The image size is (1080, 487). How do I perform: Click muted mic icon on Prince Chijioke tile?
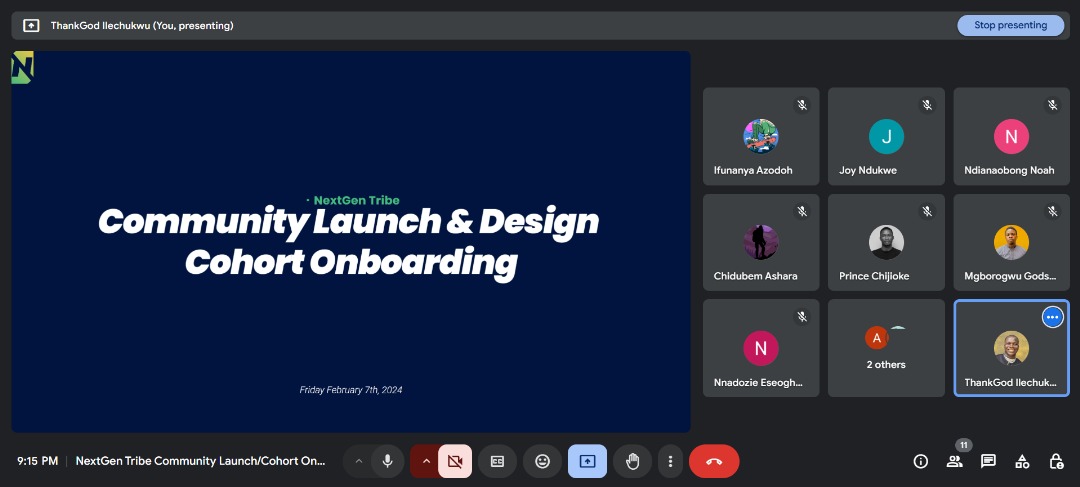pyautogui.click(x=928, y=211)
